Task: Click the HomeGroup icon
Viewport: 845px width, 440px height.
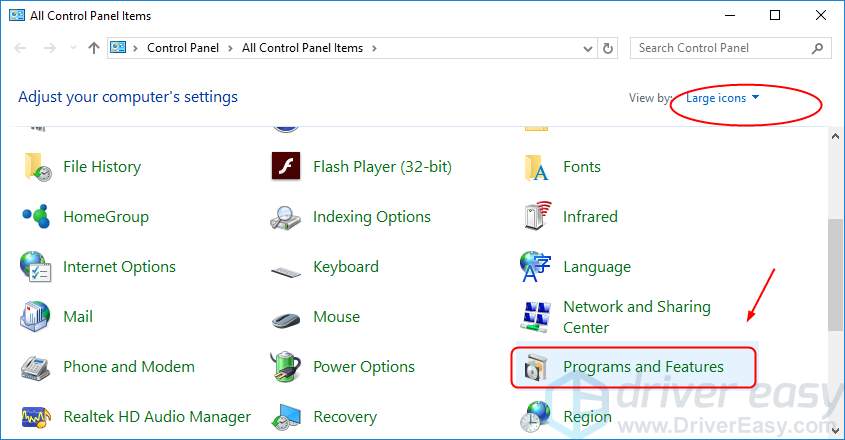Action: pos(36,217)
